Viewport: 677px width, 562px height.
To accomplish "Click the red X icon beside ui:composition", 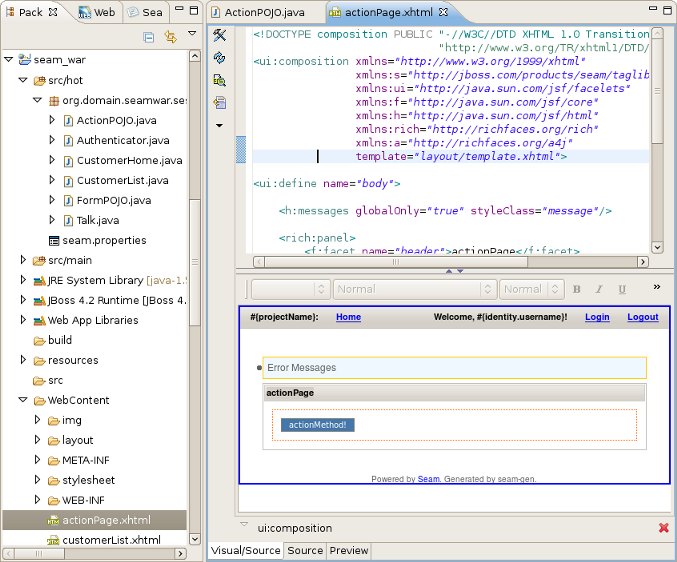I will (x=663, y=528).
